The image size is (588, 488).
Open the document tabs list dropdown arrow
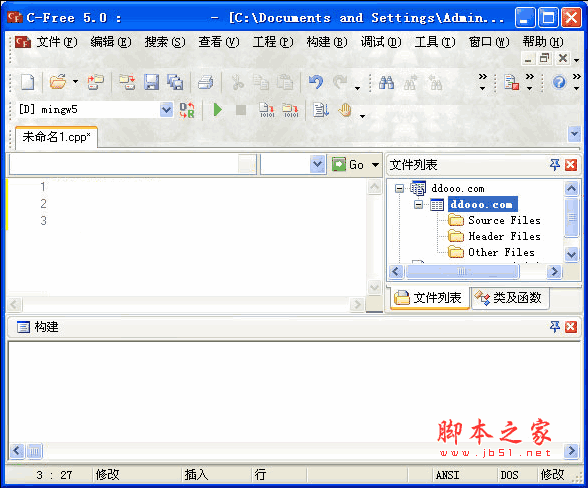(x=574, y=134)
